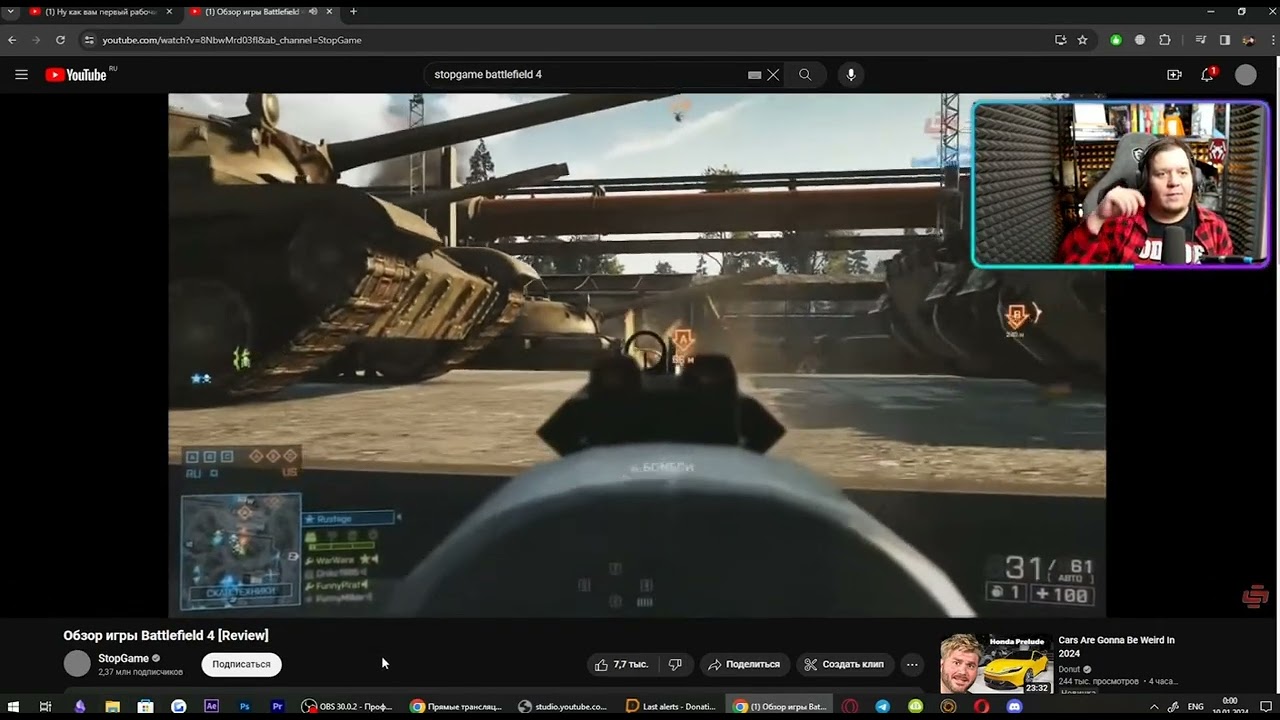Open Telegram from the taskbar
Image resolution: width=1280 pixels, height=720 pixels.
pos(882,706)
